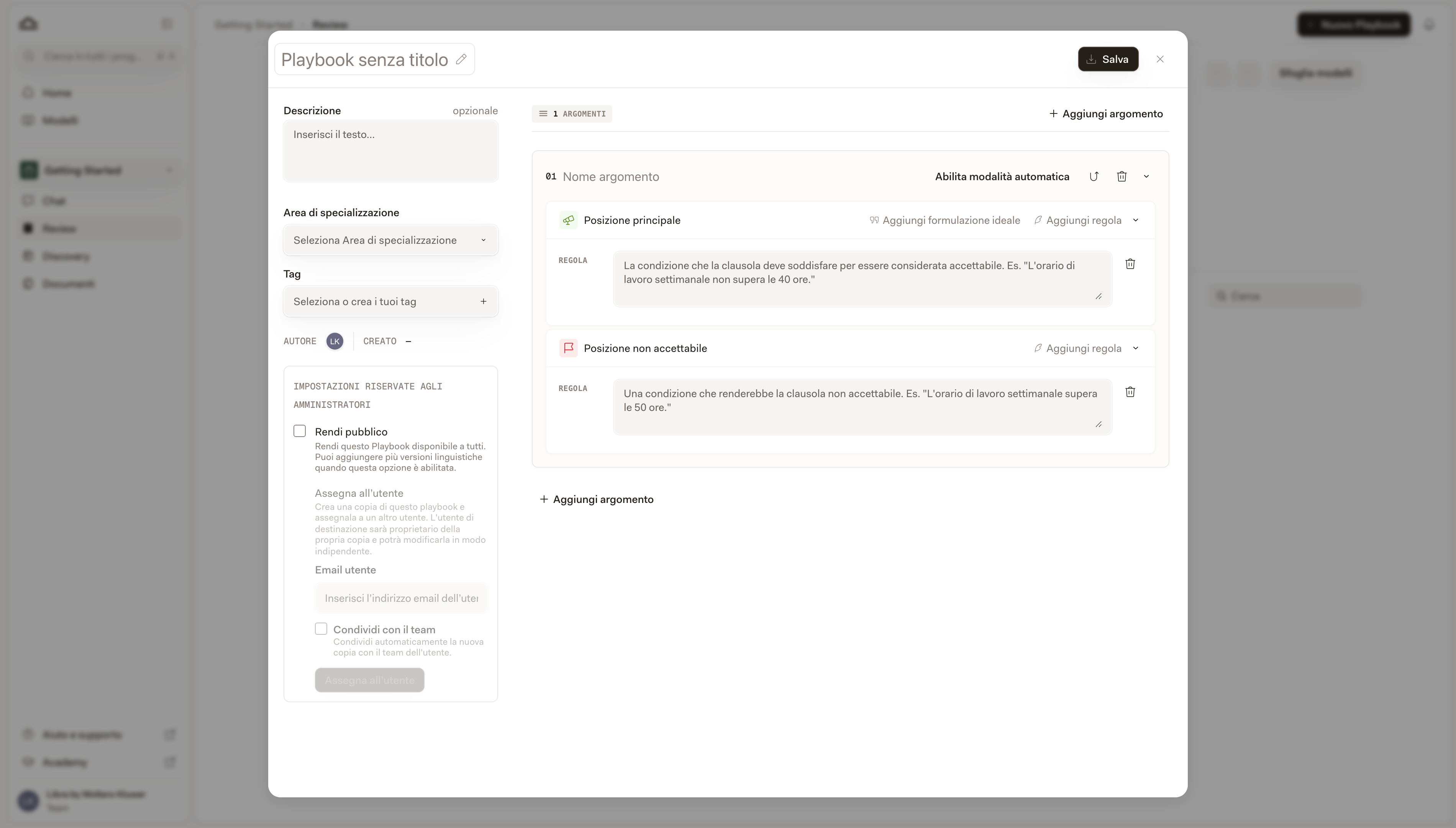Enable the Rendi pubblico checkbox
The height and width of the screenshot is (828, 1456).
pyautogui.click(x=300, y=431)
